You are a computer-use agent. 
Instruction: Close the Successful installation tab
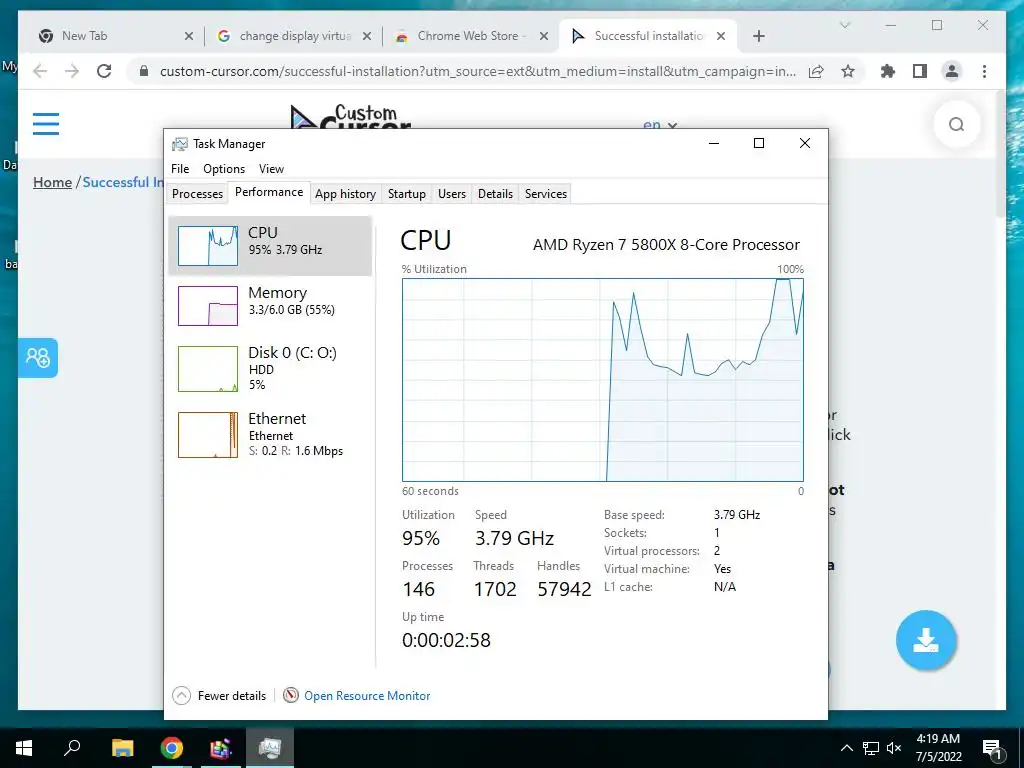point(721,36)
